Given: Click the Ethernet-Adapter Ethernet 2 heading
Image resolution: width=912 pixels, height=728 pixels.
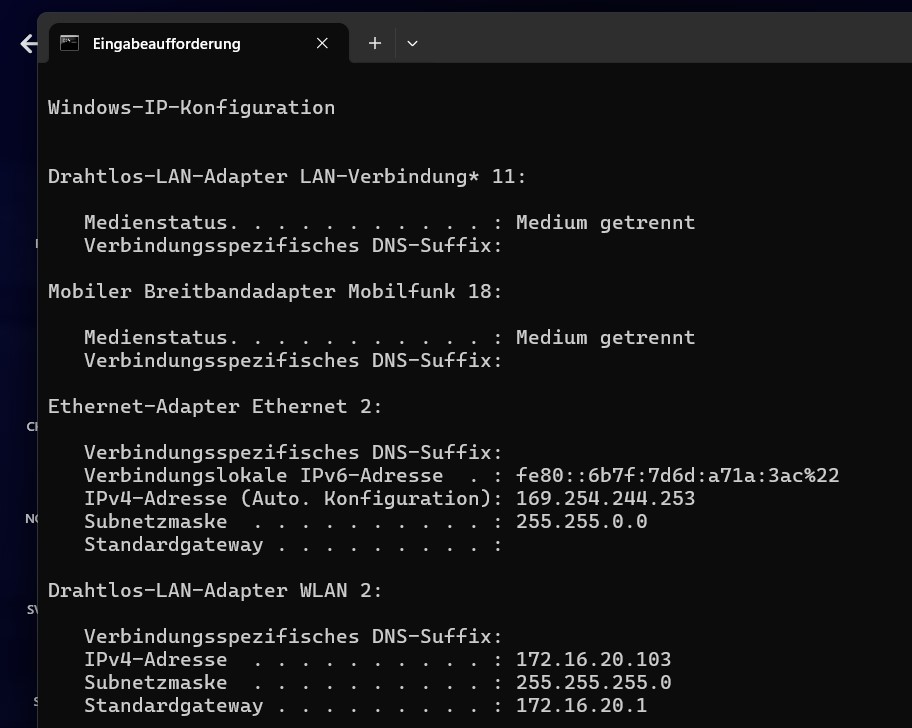Looking at the screenshot, I should pos(215,406).
